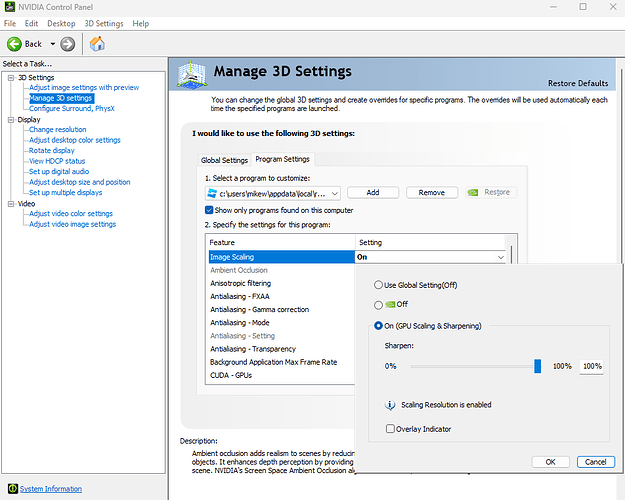Uncheck Show only programs found on this computer

point(209,210)
